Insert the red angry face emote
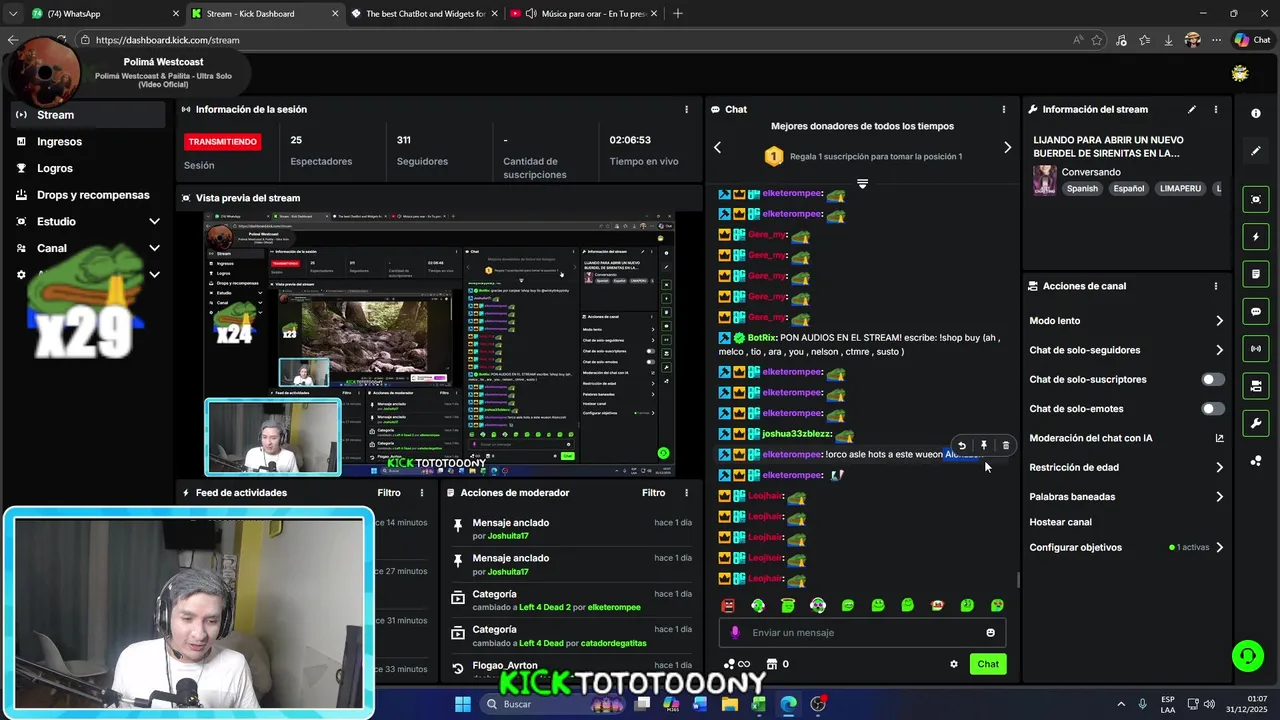The width and height of the screenshot is (1280, 720). coord(728,605)
